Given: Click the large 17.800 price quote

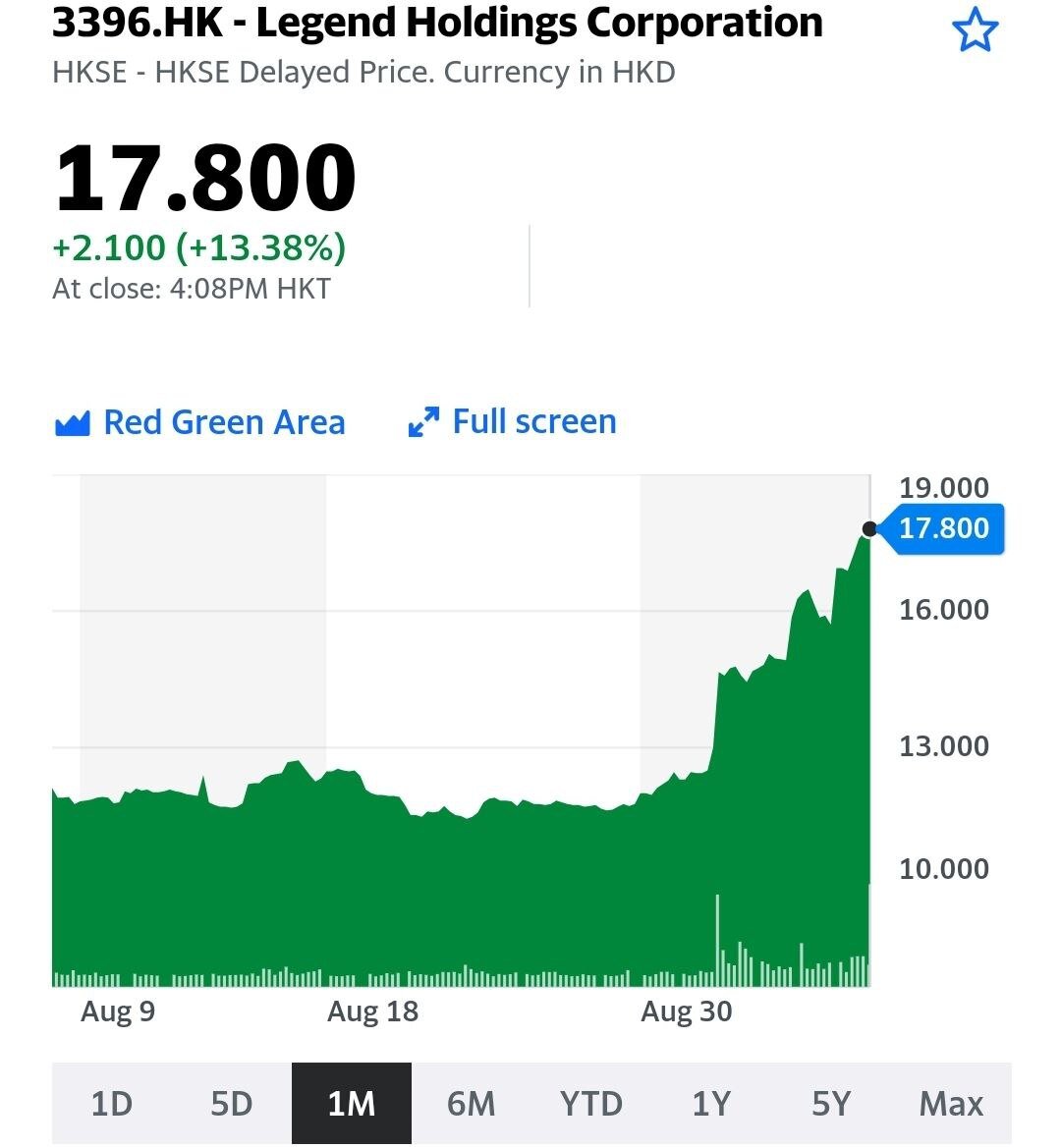Looking at the screenshot, I should [205, 178].
